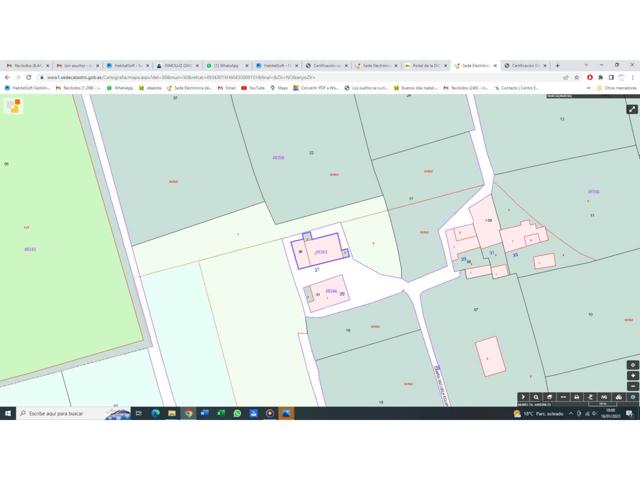This screenshot has width=640, height=480.
Task: Open the YouTube bookmark
Action: (x=255, y=88)
